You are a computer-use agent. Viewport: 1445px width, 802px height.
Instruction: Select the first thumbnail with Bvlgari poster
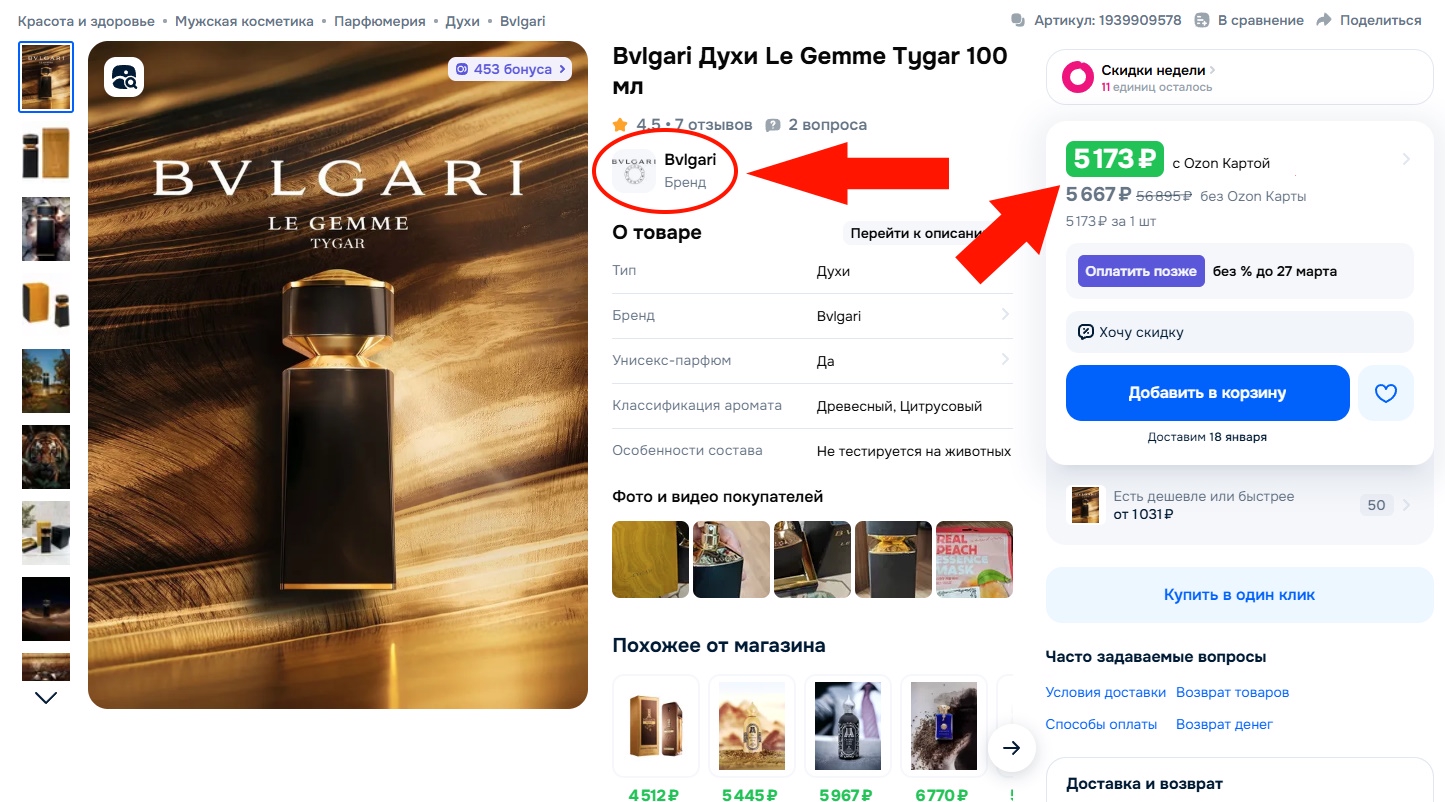pyautogui.click(x=46, y=77)
